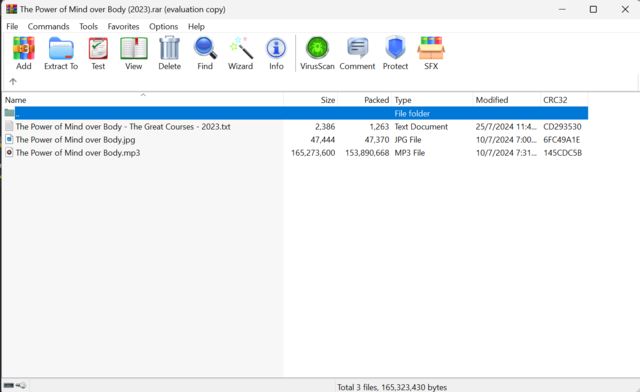Click the status bar total files text

click(392, 387)
